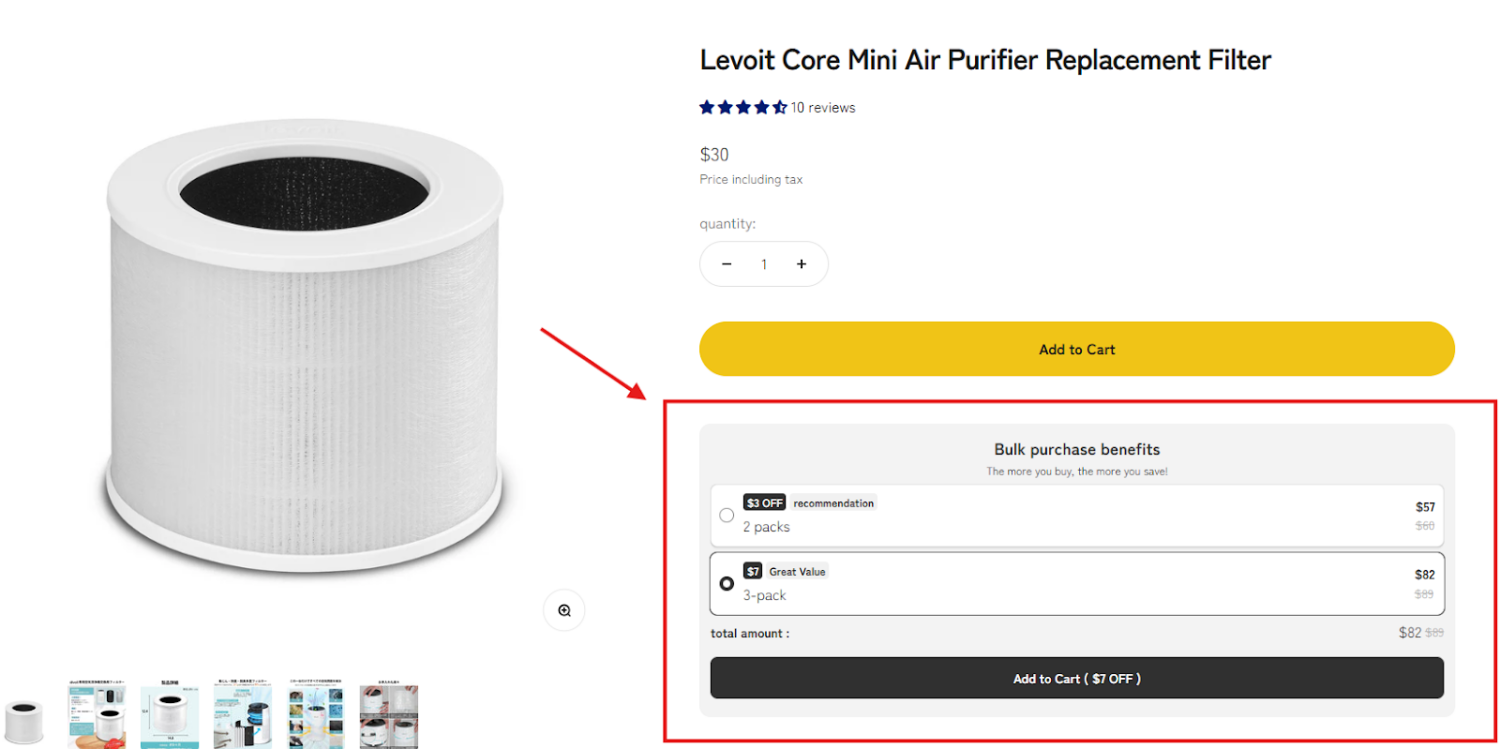Click the product title heading
Screen dimensions: 1500x749
[x=985, y=60]
